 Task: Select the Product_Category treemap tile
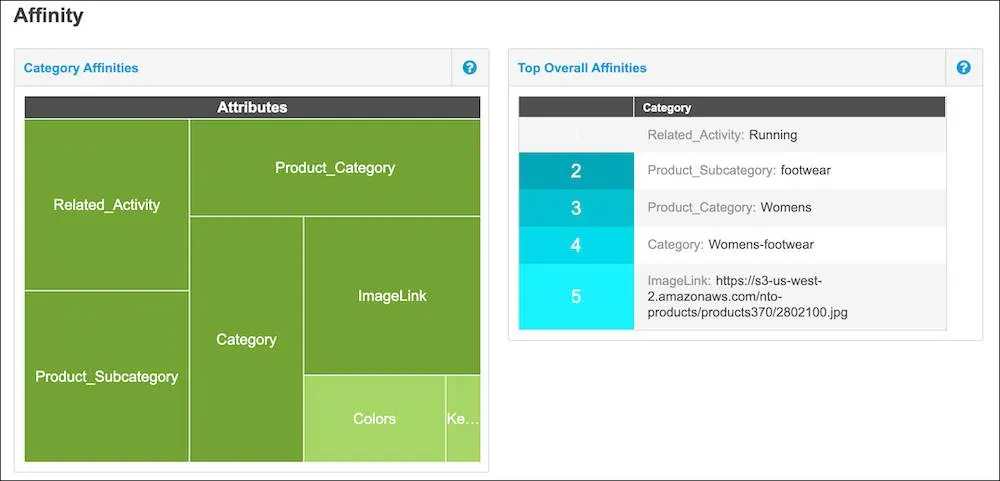pyautogui.click(x=335, y=168)
